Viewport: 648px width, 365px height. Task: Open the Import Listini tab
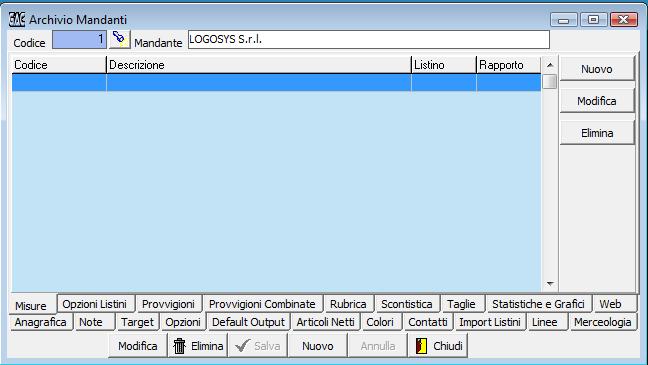(x=490, y=322)
